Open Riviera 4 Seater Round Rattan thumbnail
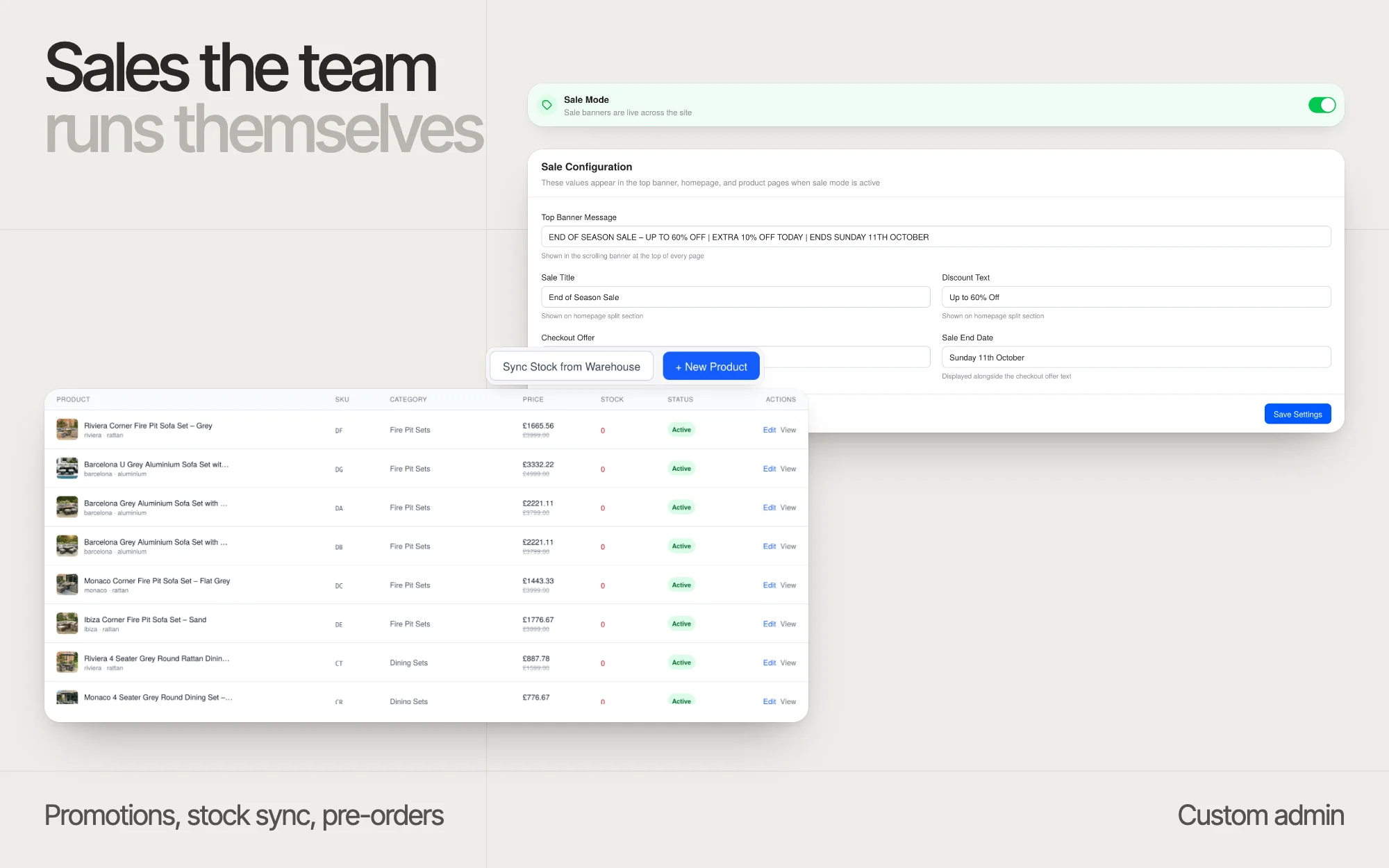 tap(67, 662)
